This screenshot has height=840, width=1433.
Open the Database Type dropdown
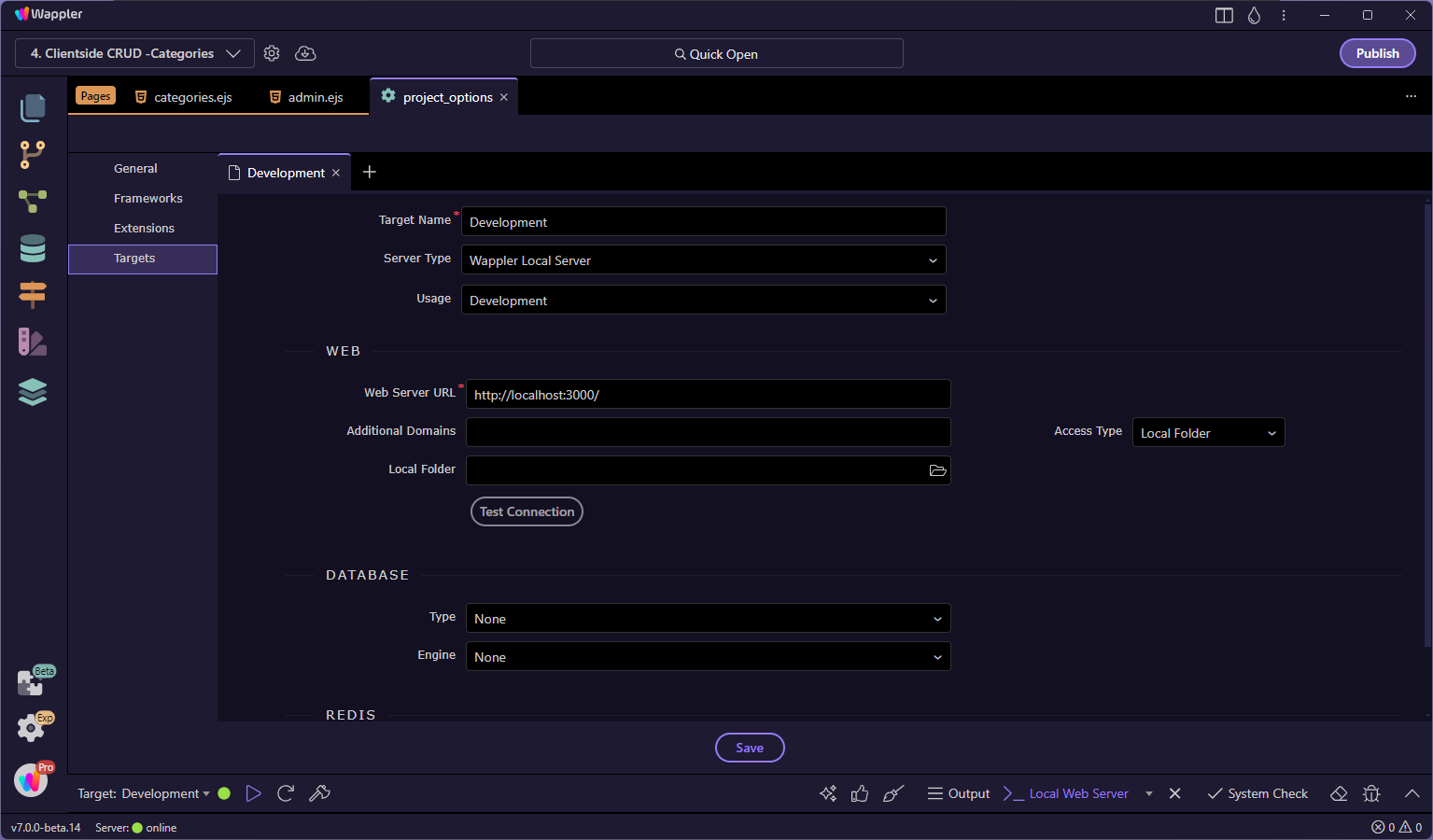(707, 618)
